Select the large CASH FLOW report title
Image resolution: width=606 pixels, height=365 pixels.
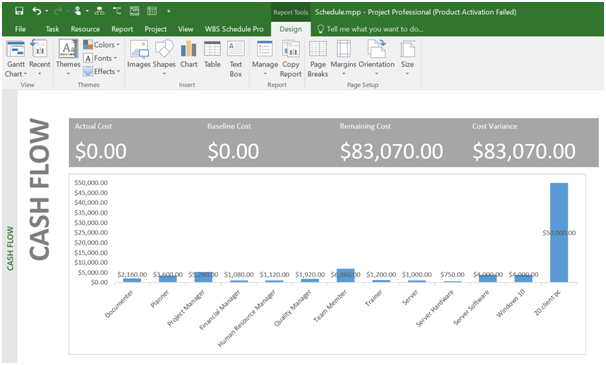click(x=39, y=189)
